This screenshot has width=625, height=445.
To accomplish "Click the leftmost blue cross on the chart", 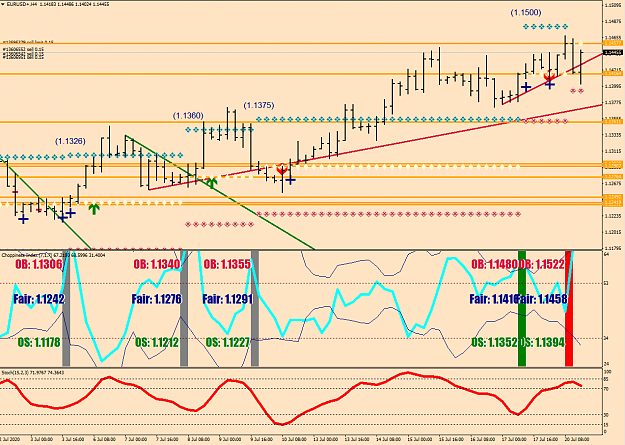I will point(23,219).
